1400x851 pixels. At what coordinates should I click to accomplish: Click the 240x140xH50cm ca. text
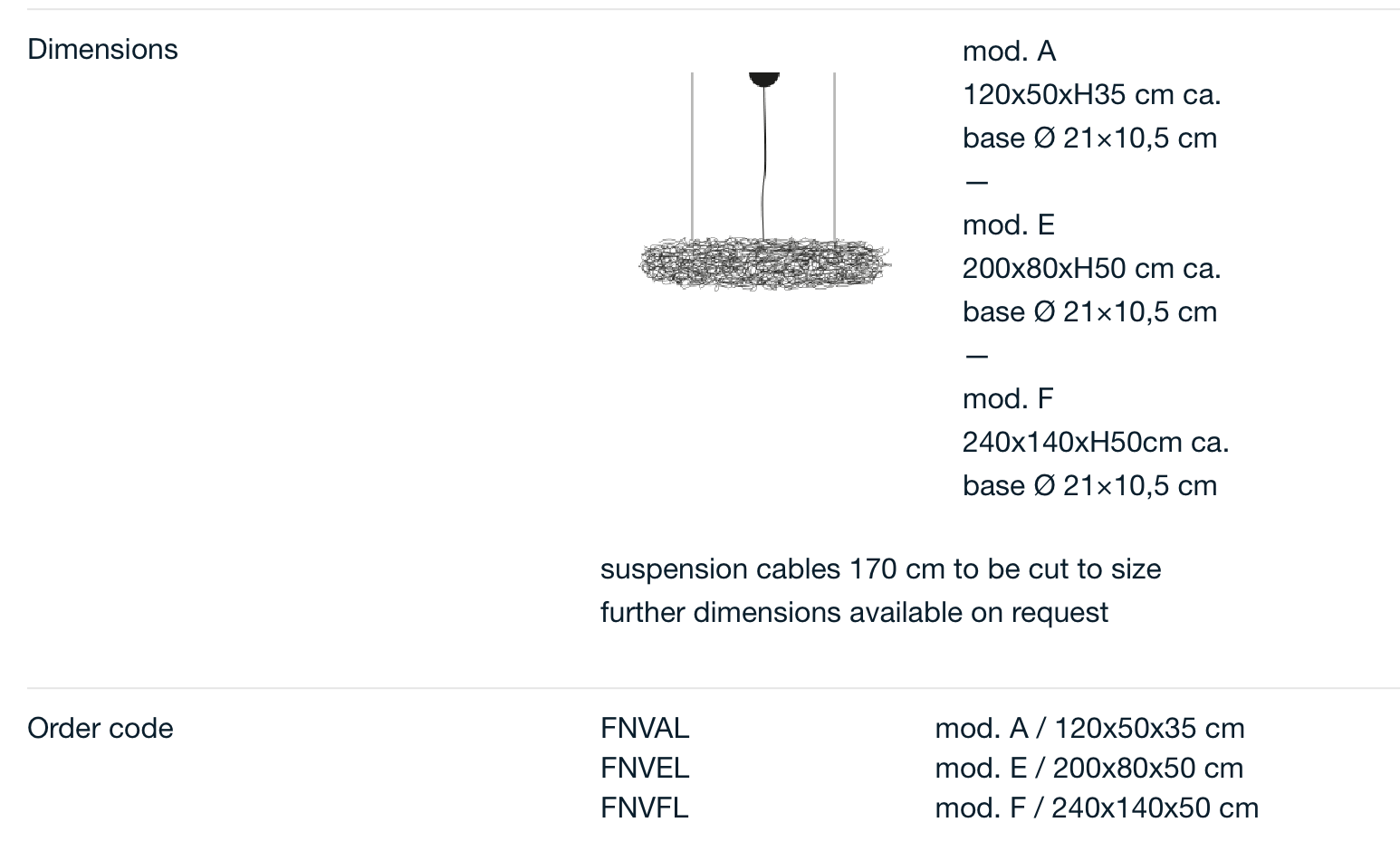pyautogui.click(x=1096, y=442)
